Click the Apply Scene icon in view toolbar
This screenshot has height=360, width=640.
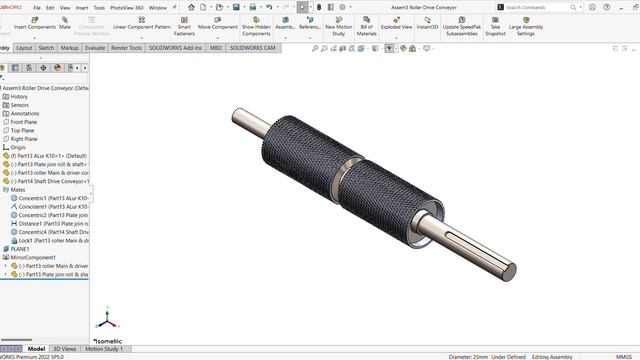click(413, 49)
